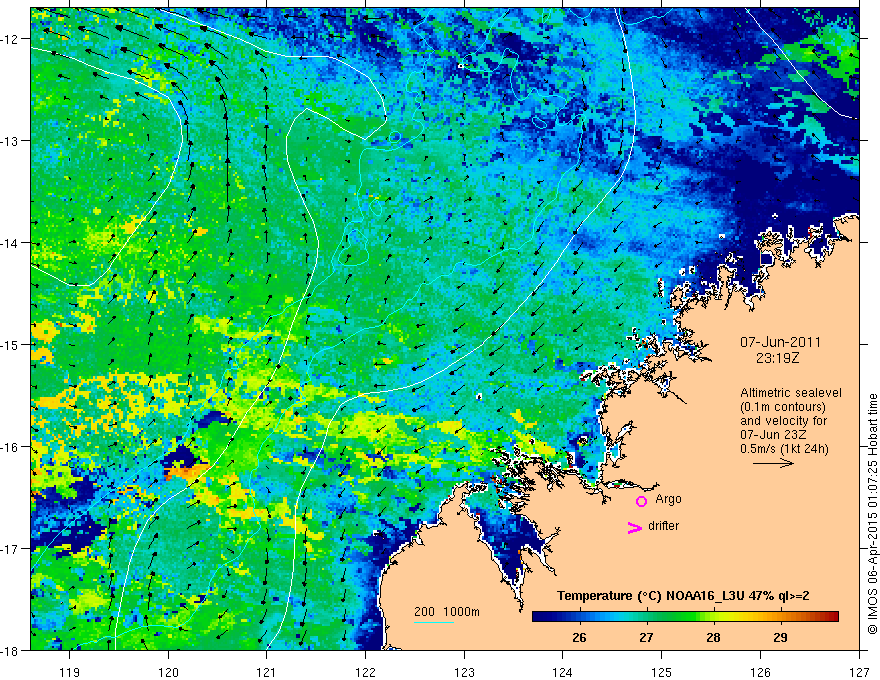Click the '(0.1m contours)' caption line
880x680 pixels.
pyautogui.click(x=783, y=407)
